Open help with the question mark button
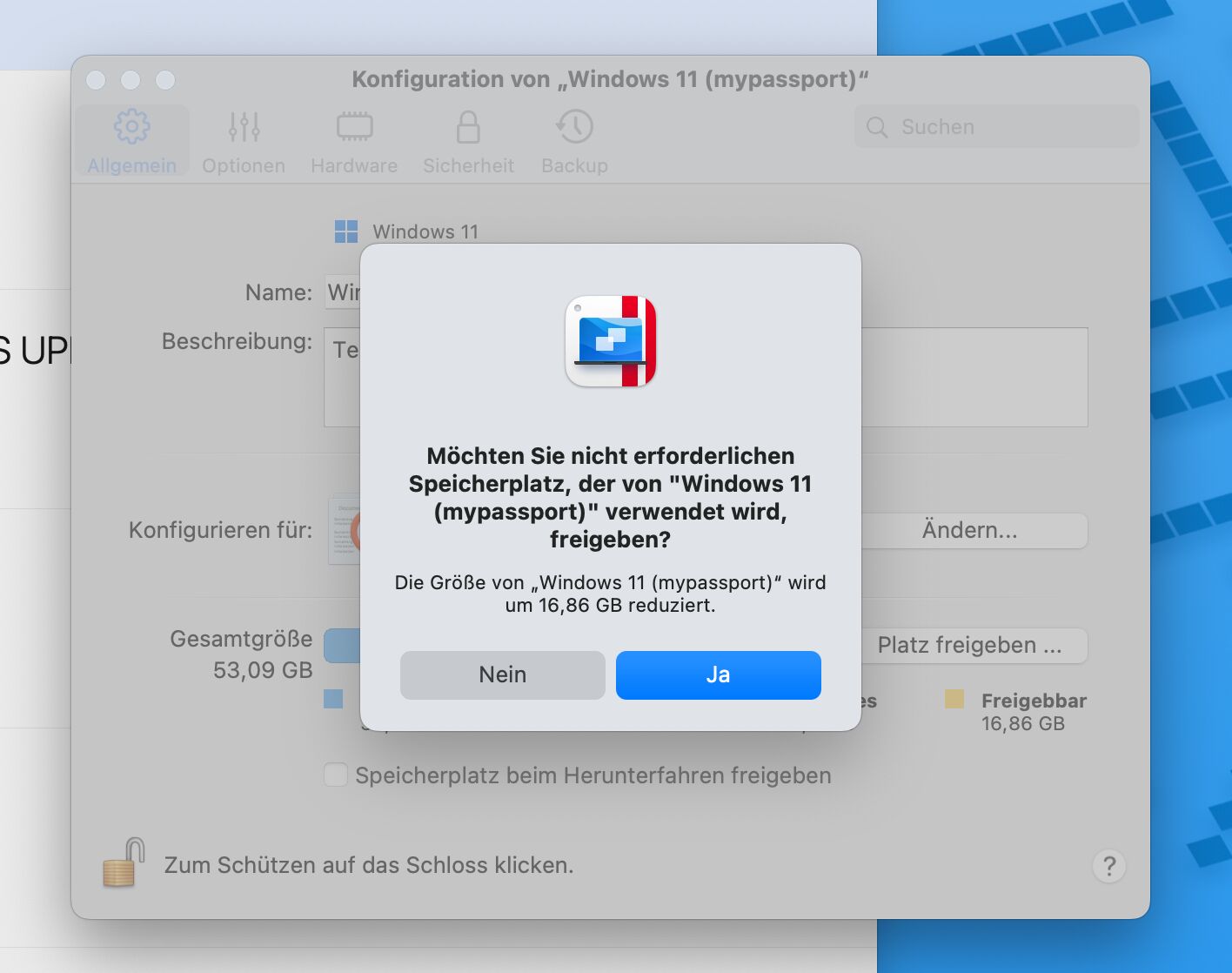Viewport: 1232px width, 973px height. tap(1108, 866)
